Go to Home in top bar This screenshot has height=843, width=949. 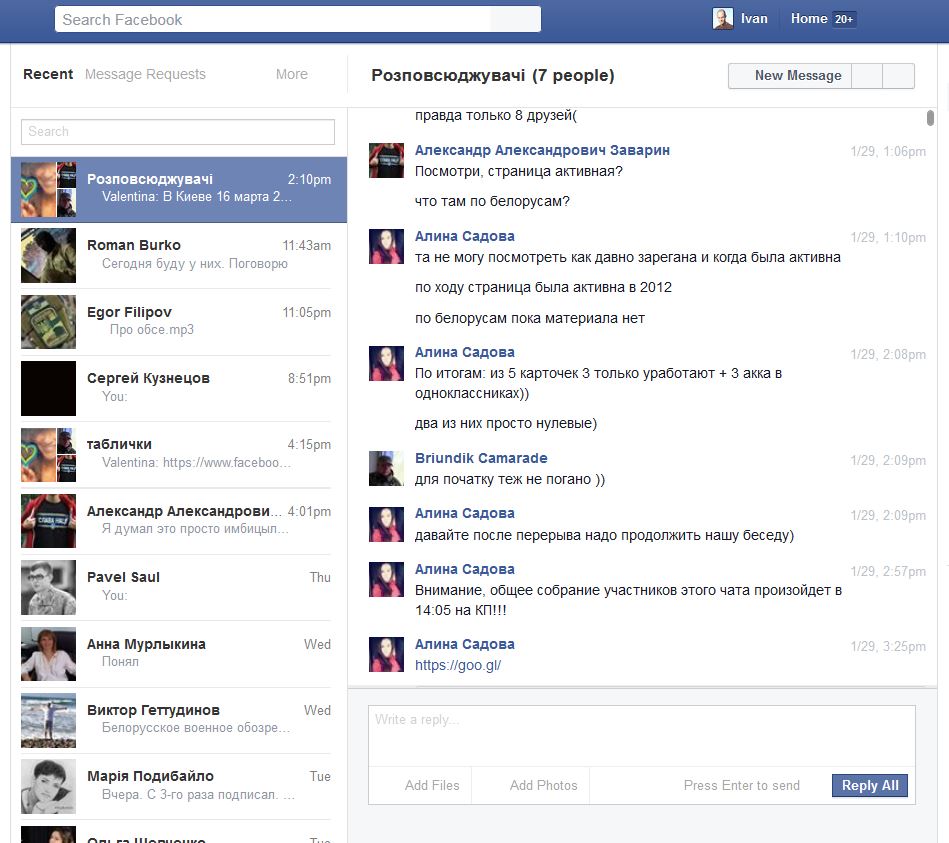click(808, 19)
